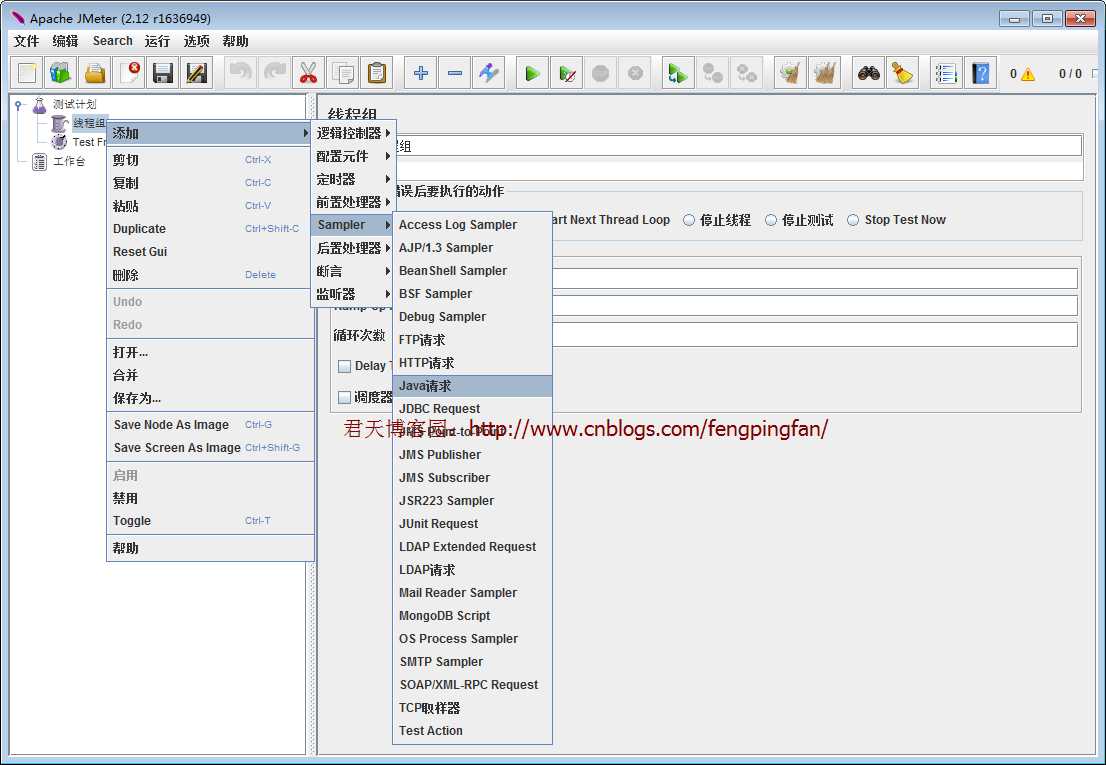Click the grey Stop test icon
Viewport: 1106px width, 765px height.
tap(600, 73)
